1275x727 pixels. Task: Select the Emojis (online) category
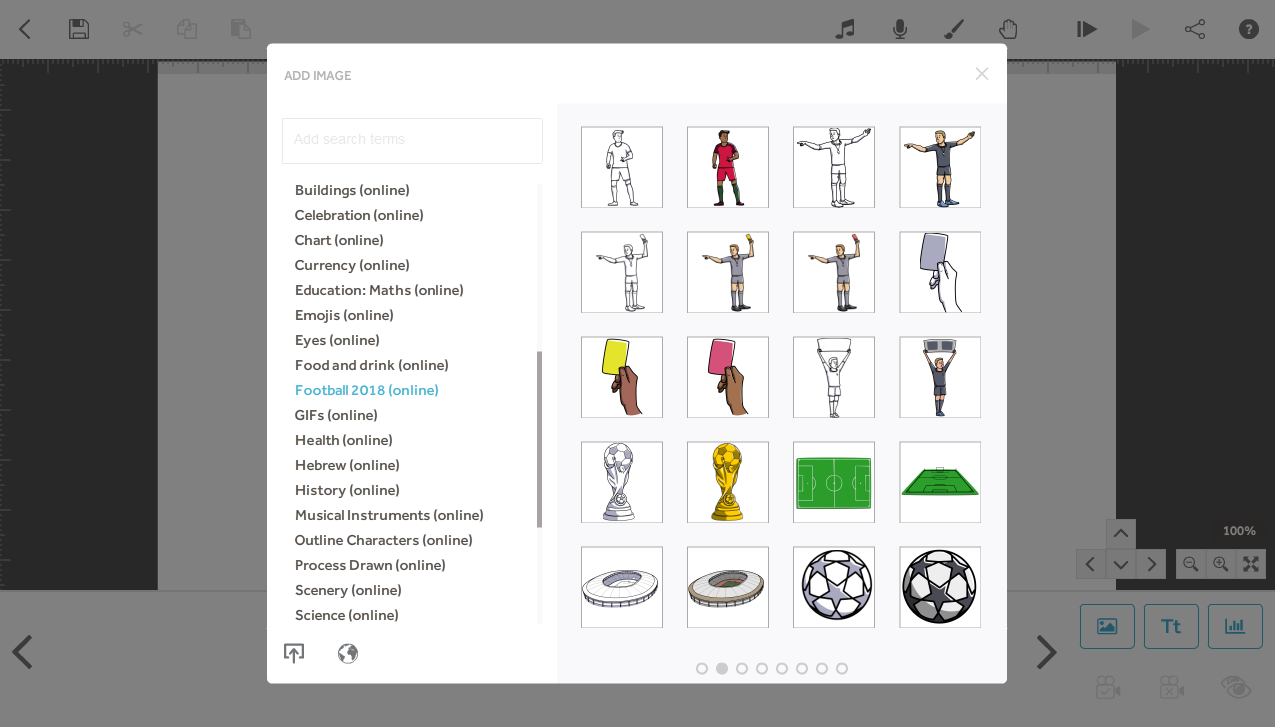point(344,315)
